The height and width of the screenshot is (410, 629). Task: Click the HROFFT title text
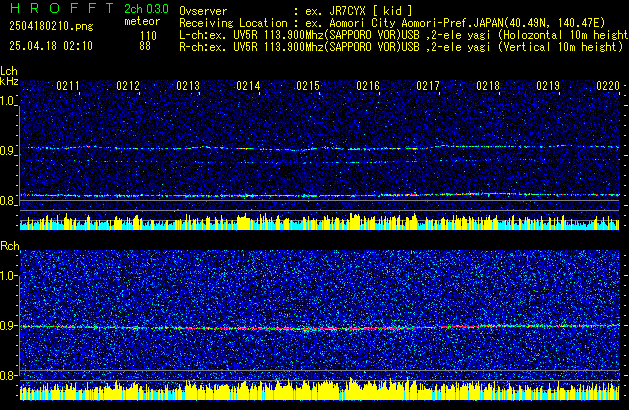pos(62,8)
